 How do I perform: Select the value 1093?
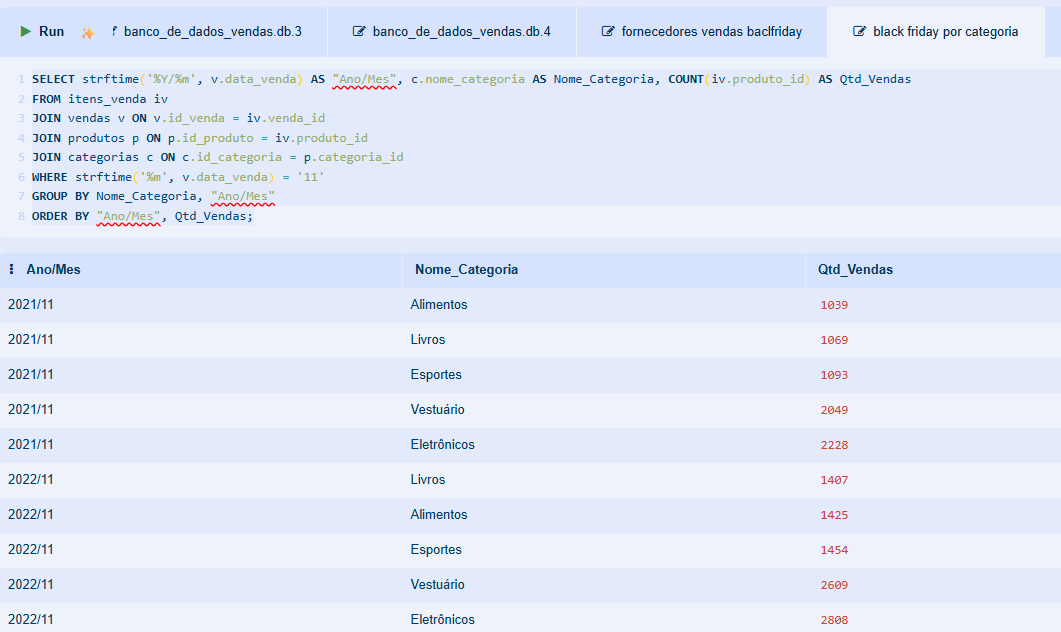(834, 375)
